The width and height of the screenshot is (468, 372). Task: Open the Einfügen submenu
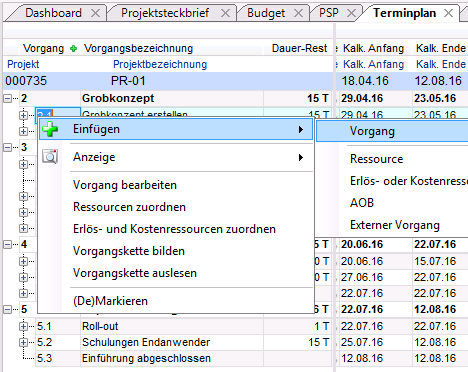[x=176, y=129]
